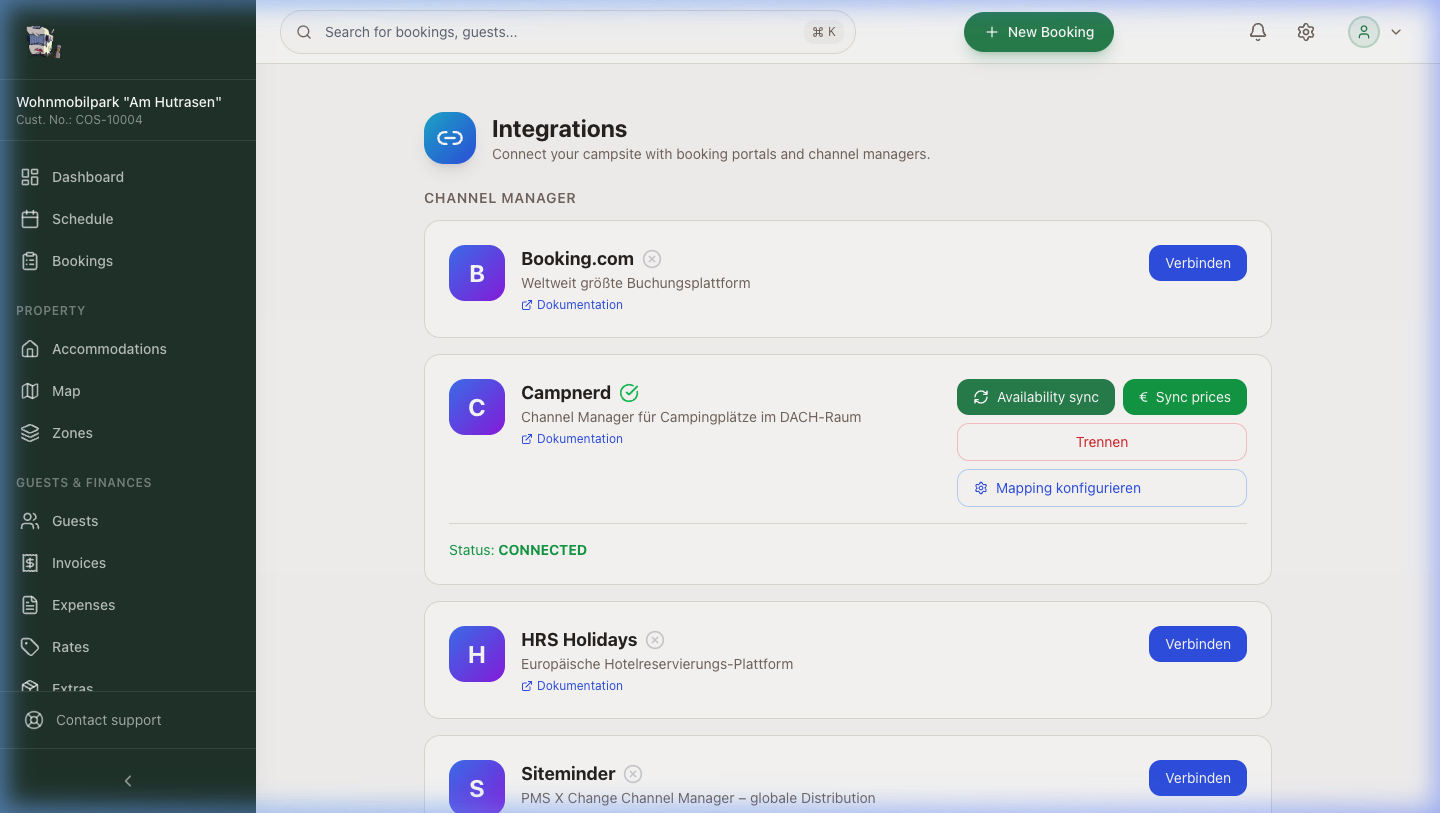Click Campnerd description about DACH-Raum
Viewport: 1440px width, 813px height.
click(691, 417)
